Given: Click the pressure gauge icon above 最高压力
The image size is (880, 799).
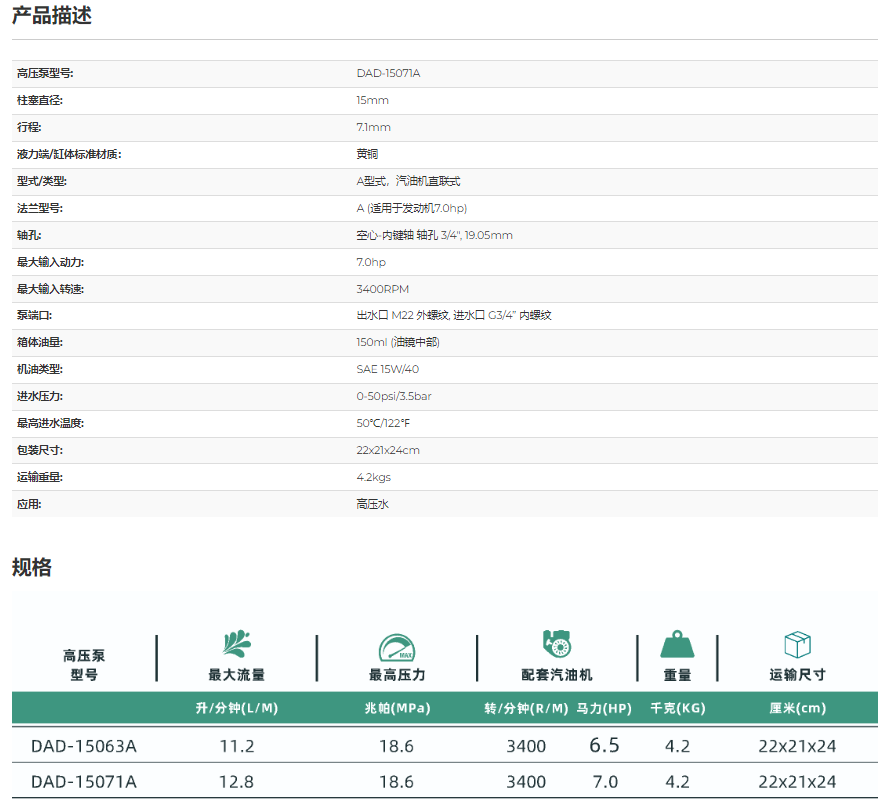Looking at the screenshot, I should [x=396, y=646].
